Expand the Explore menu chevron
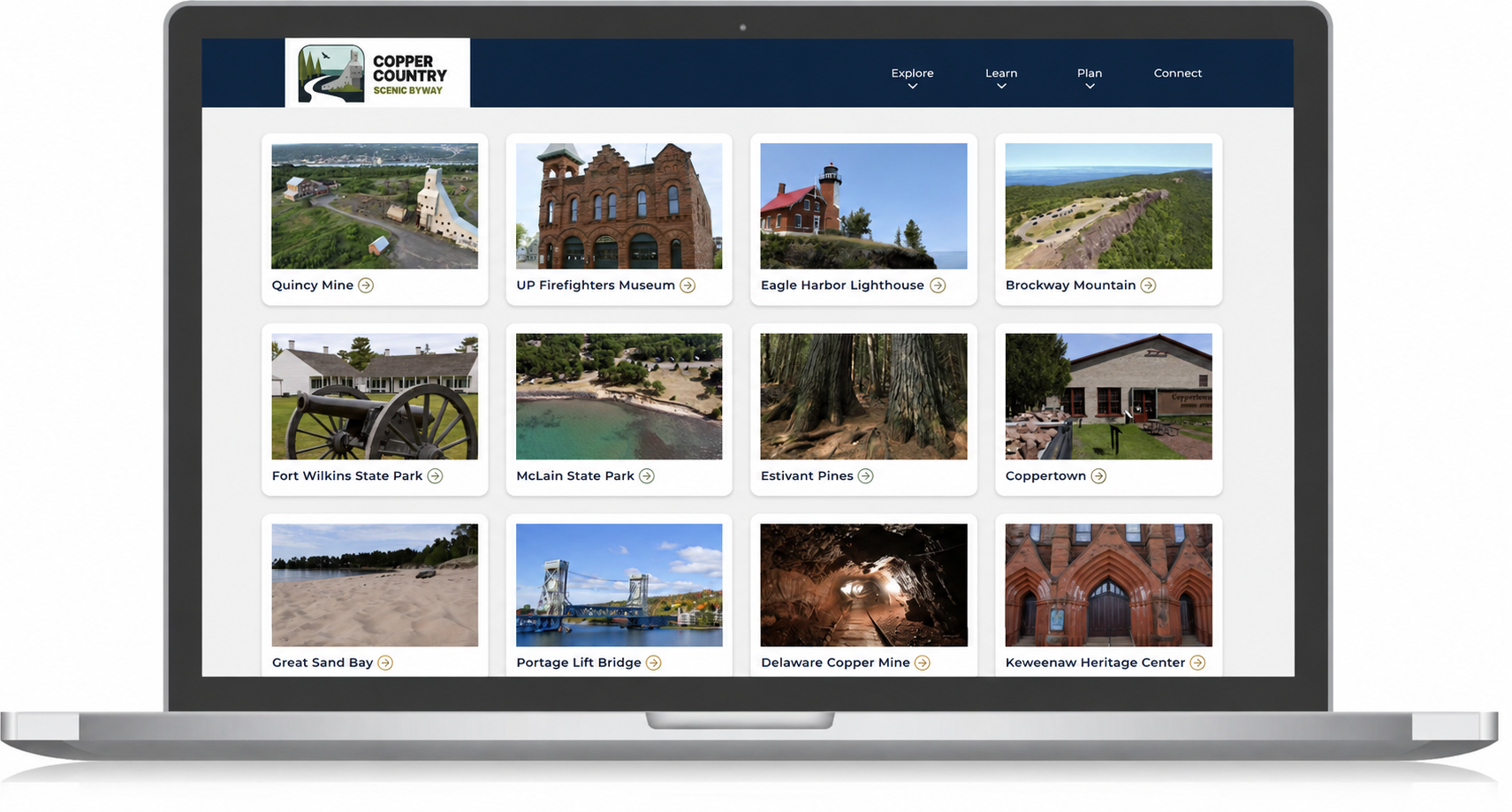The width and height of the screenshot is (1512, 812). point(913,87)
